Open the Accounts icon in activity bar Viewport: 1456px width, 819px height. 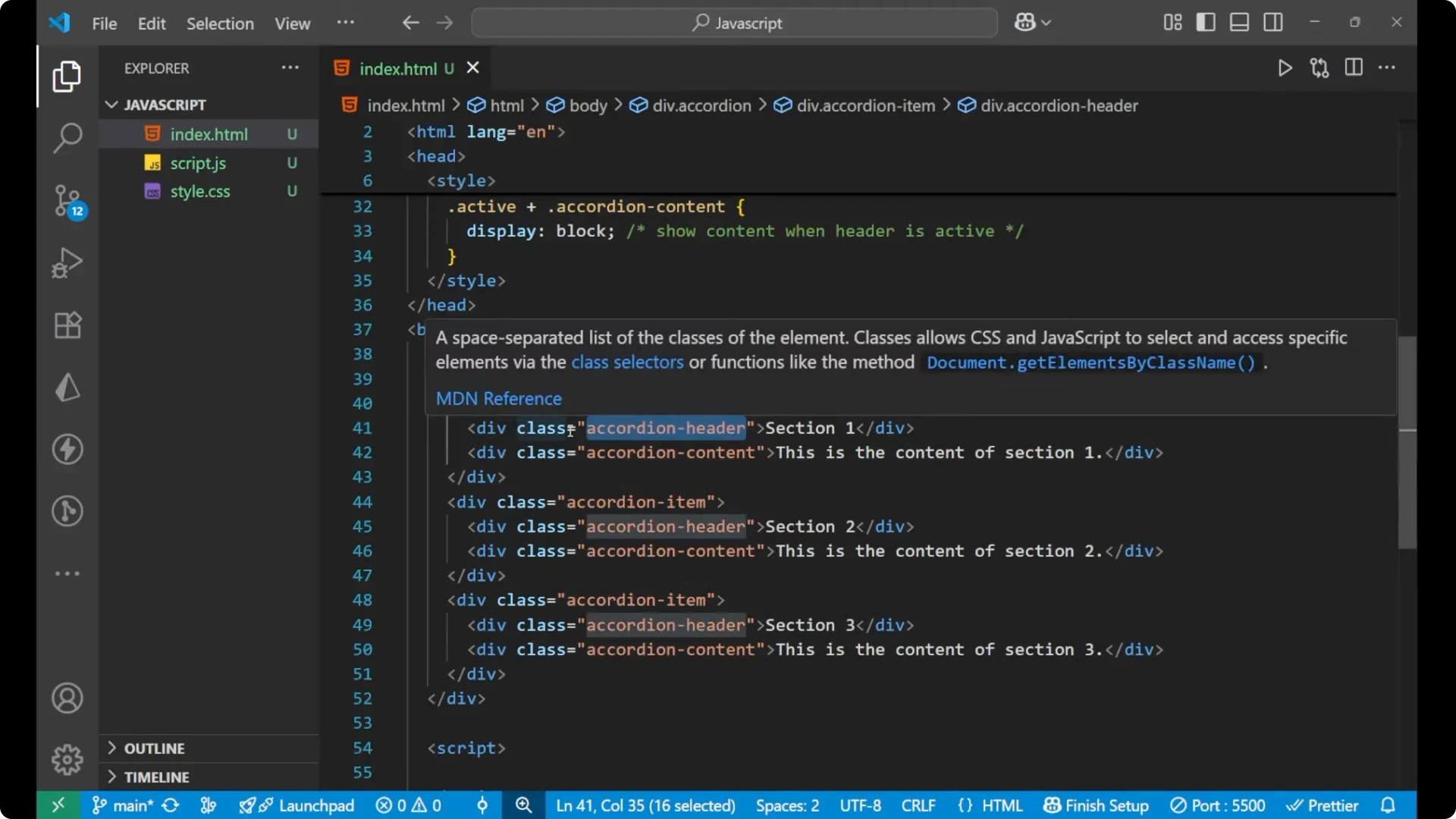pyautogui.click(x=67, y=698)
